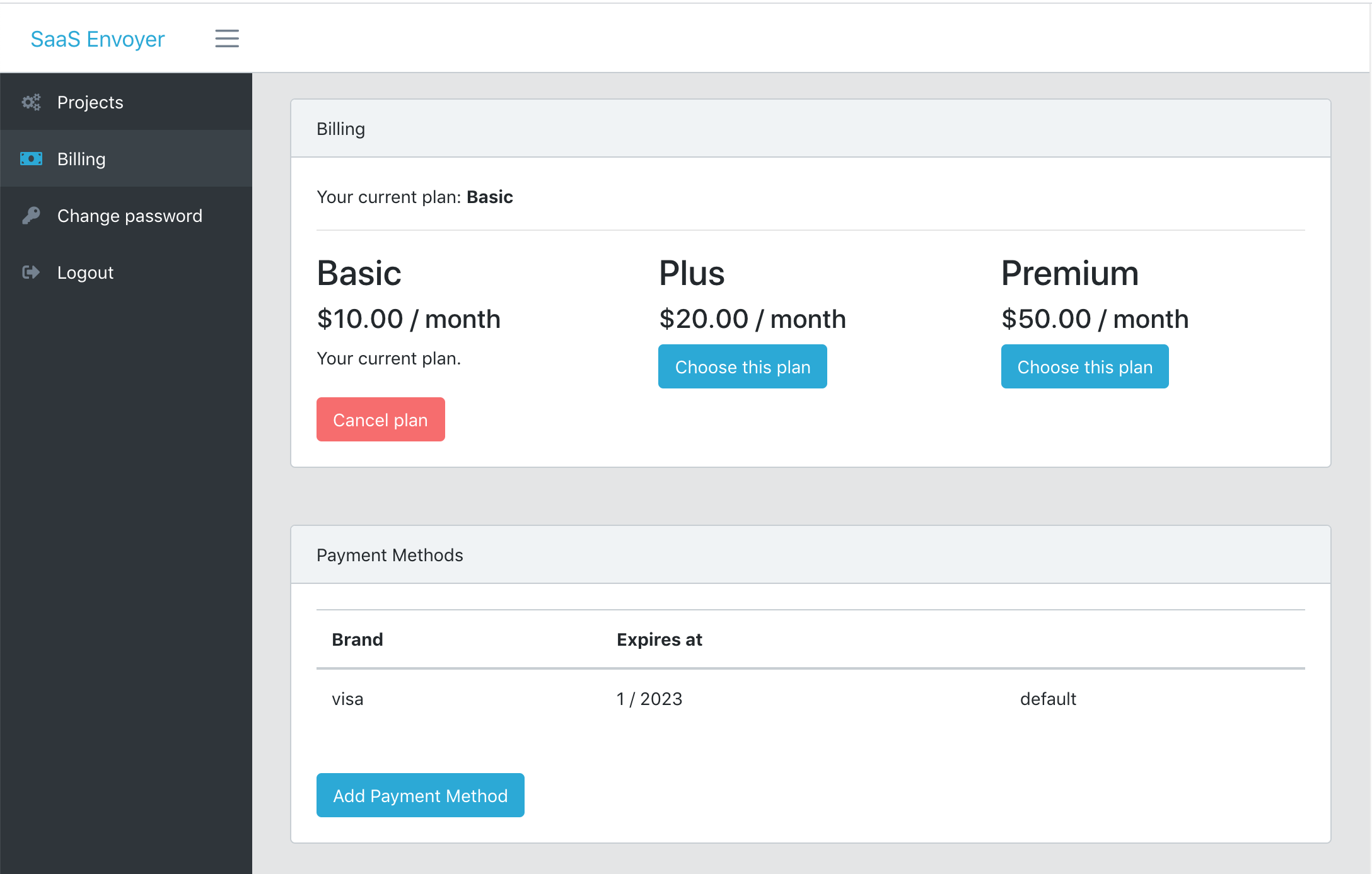Choose the Premium plan

(1086, 367)
